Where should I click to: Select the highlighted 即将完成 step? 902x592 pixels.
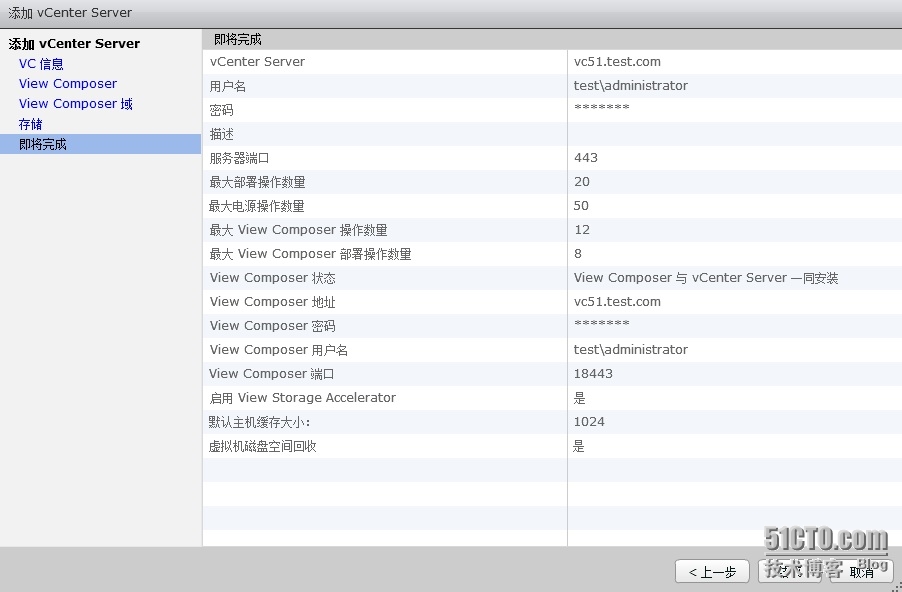[100, 144]
